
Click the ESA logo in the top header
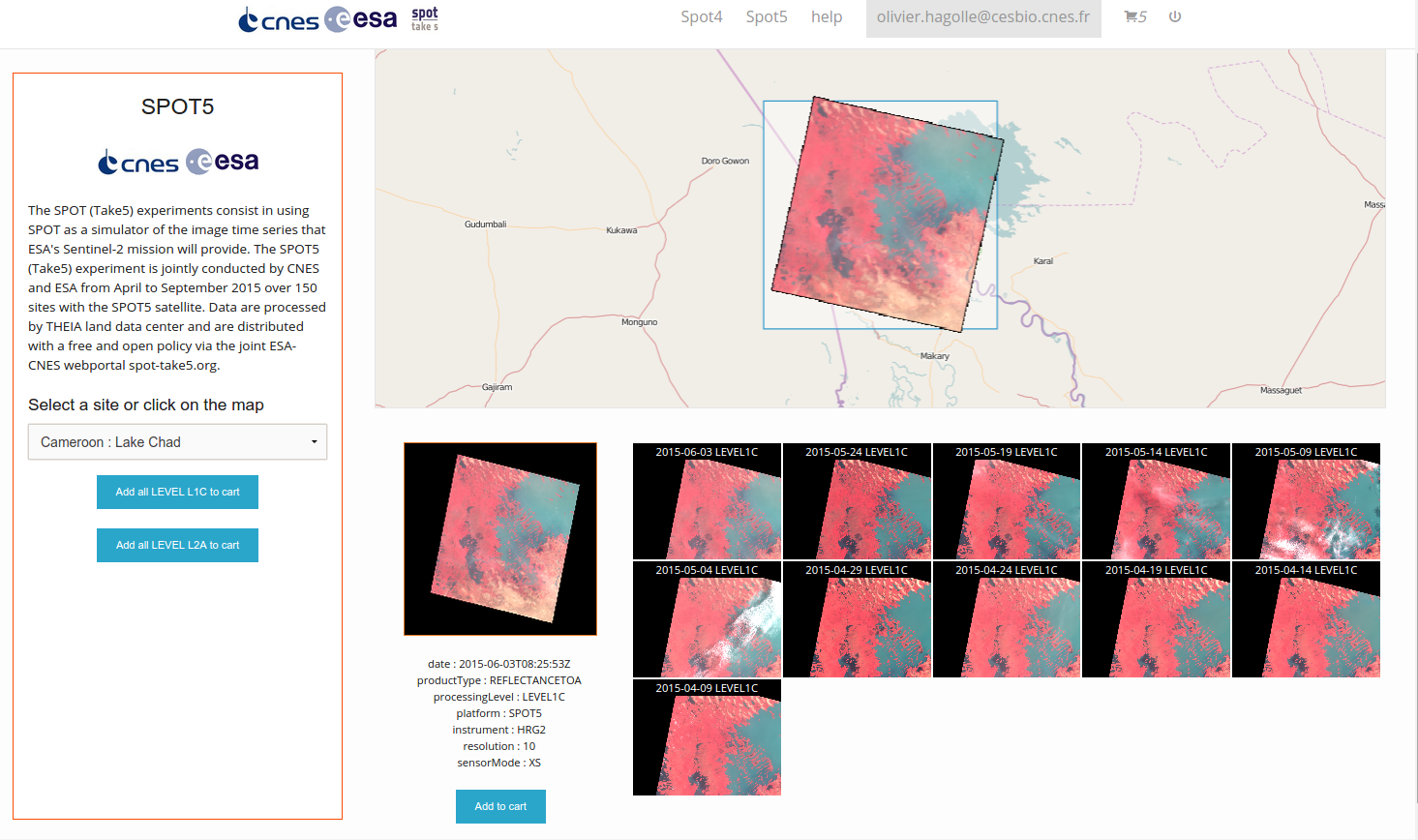(x=361, y=19)
